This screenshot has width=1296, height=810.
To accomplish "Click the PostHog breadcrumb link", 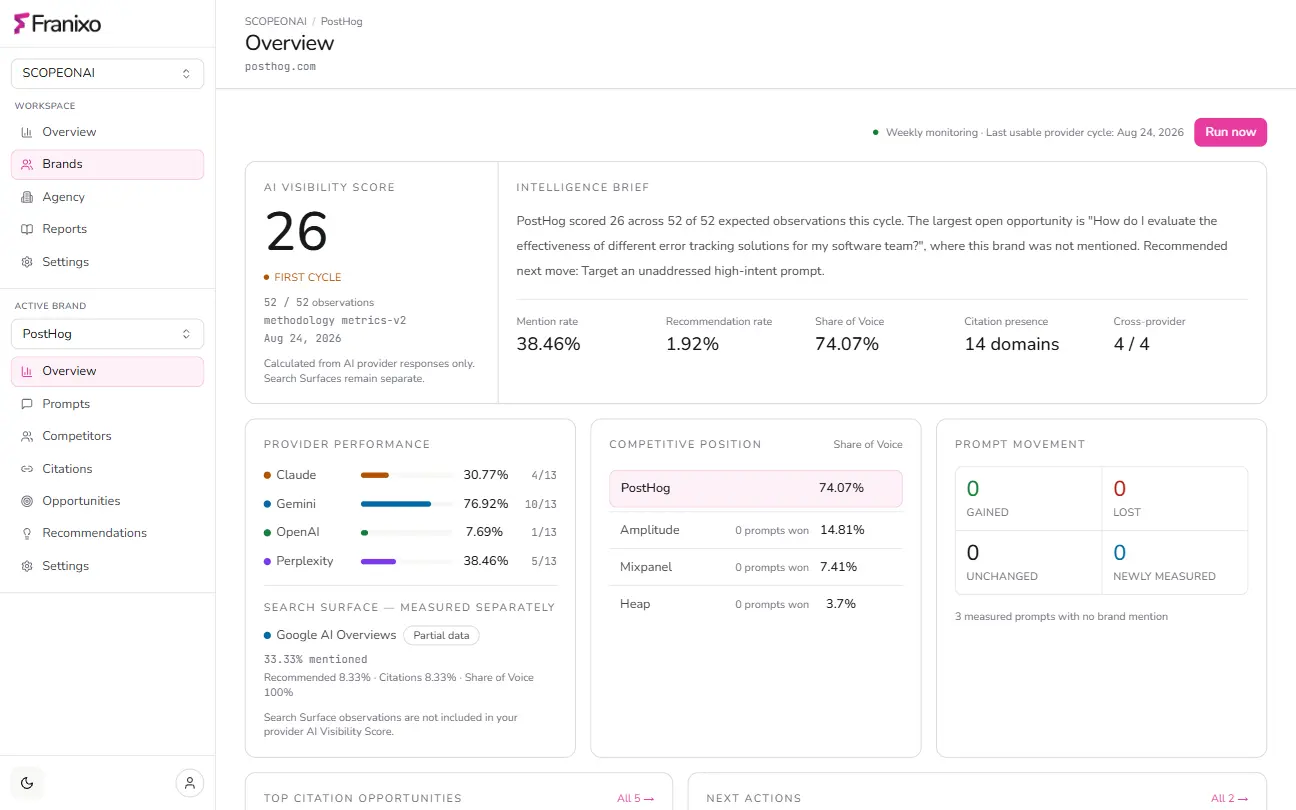I will pos(342,21).
